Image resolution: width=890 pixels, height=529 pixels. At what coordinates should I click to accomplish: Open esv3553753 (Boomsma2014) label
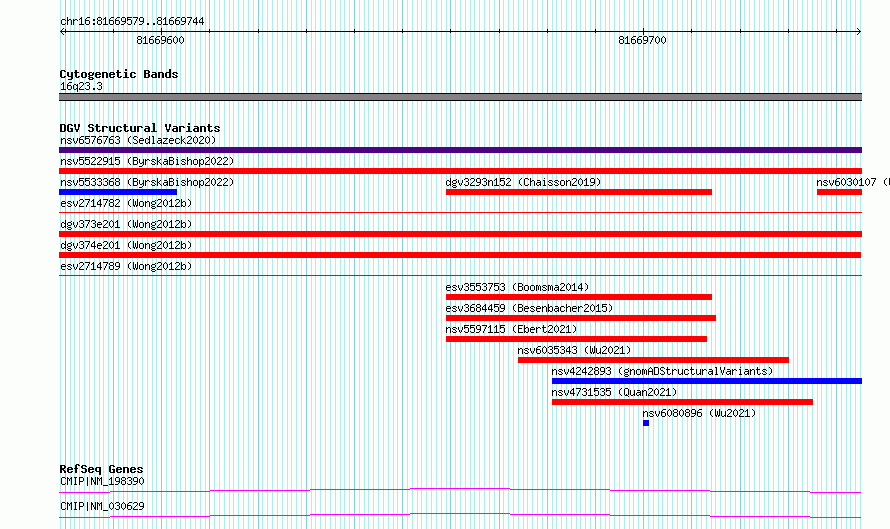(517, 287)
